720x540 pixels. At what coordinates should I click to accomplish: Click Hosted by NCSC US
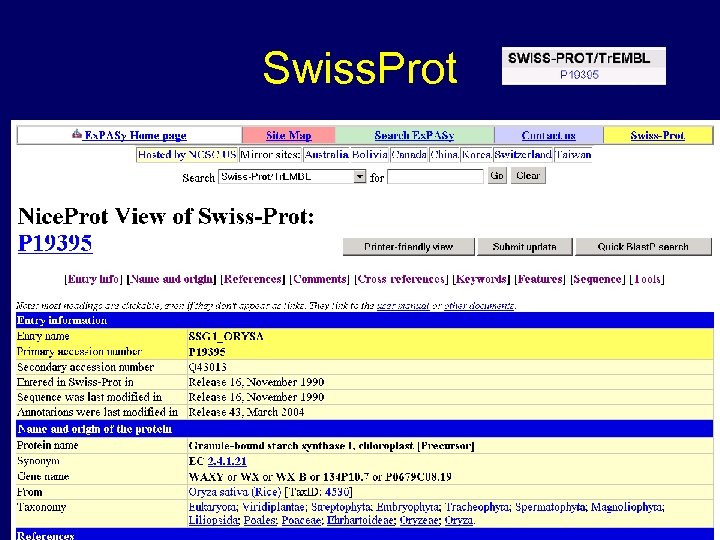(x=187, y=155)
